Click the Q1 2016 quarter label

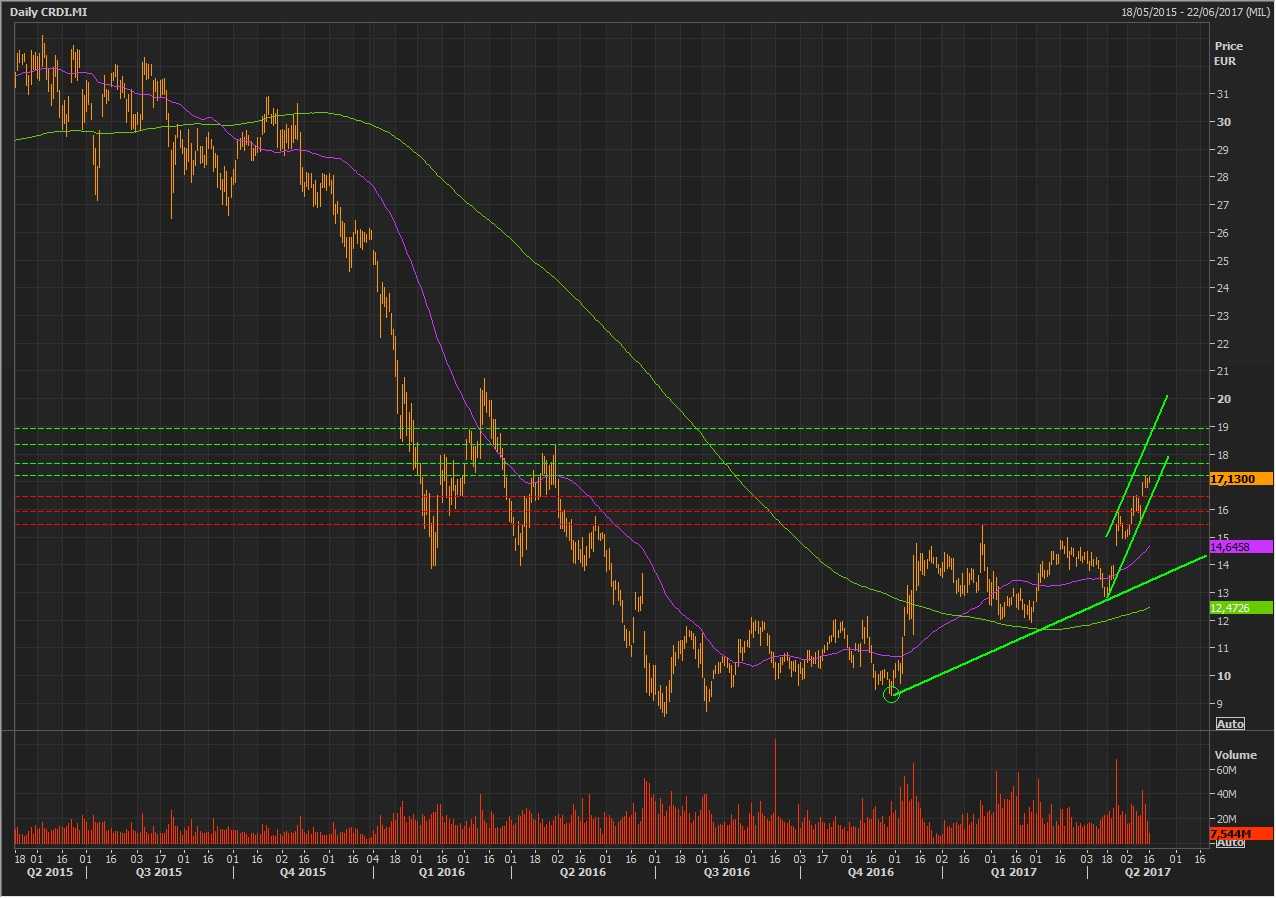(x=441, y=872)
